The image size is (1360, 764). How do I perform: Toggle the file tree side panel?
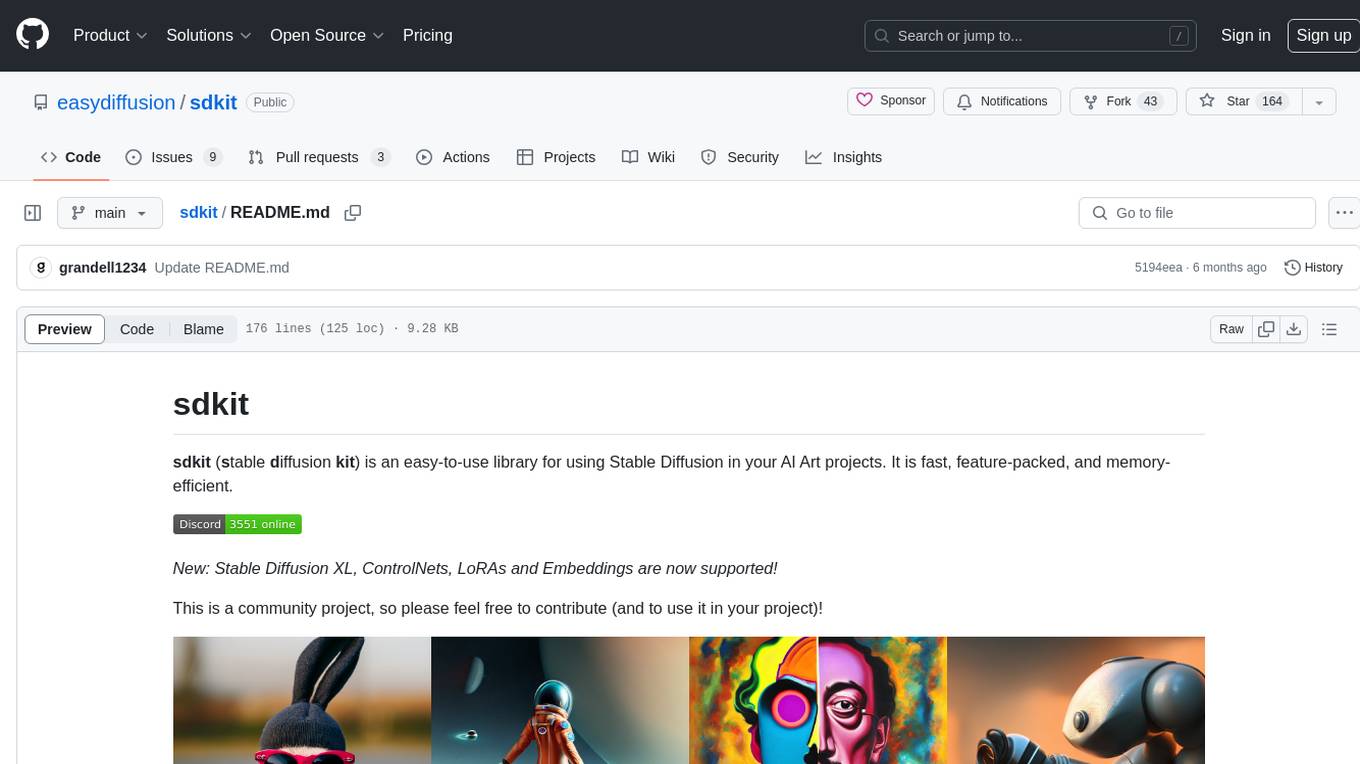point(33,213)
